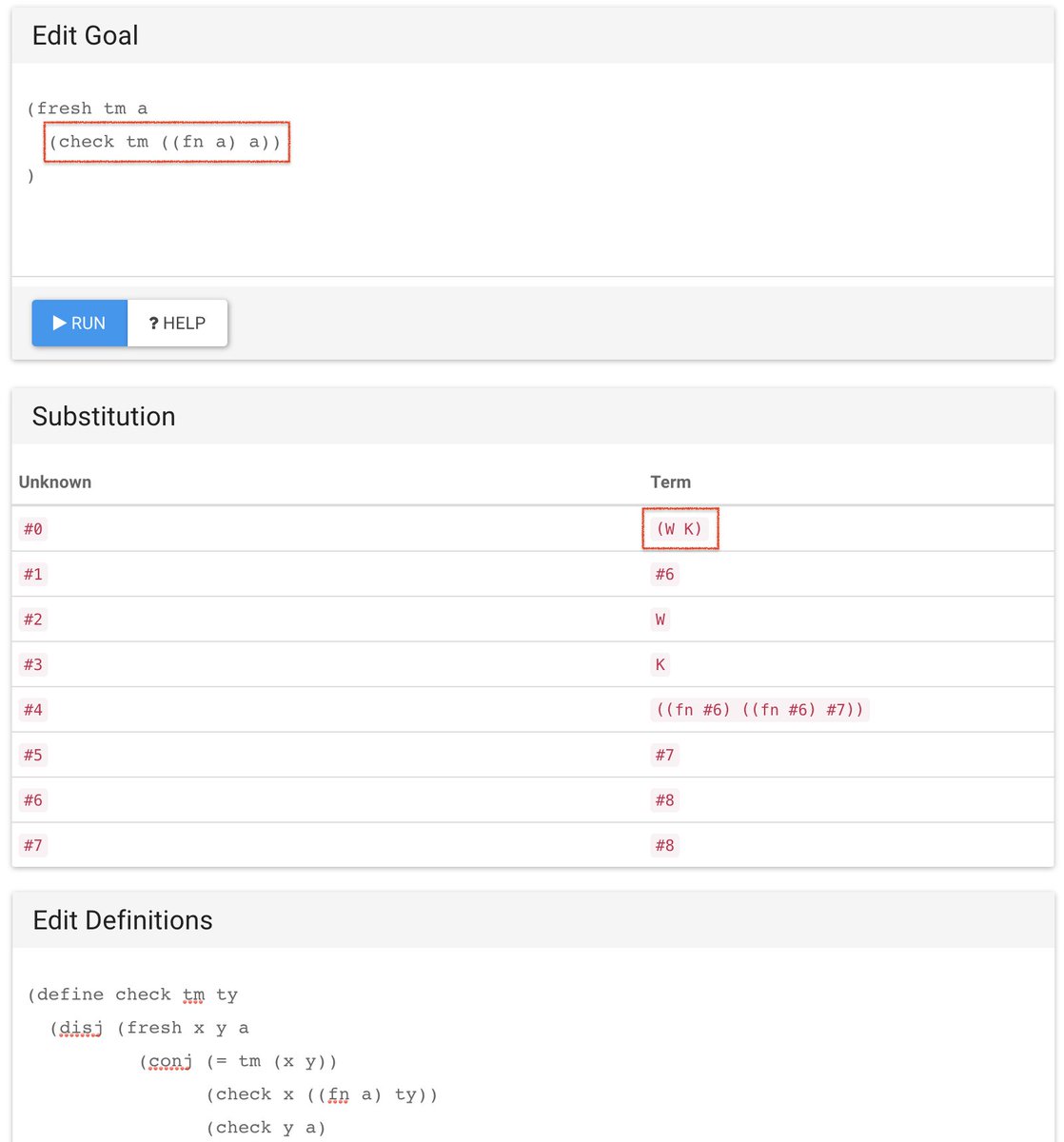
Task: Select the term W cell
Action: coord(660,620)
